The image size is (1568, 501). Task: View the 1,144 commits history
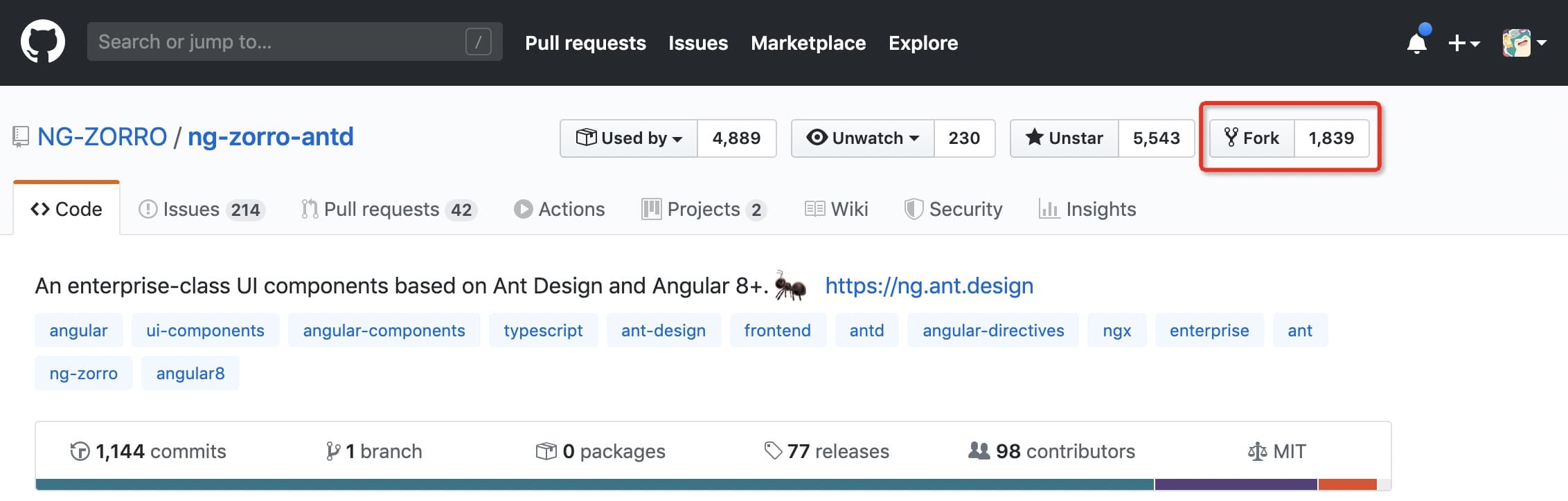click(148, 451)
